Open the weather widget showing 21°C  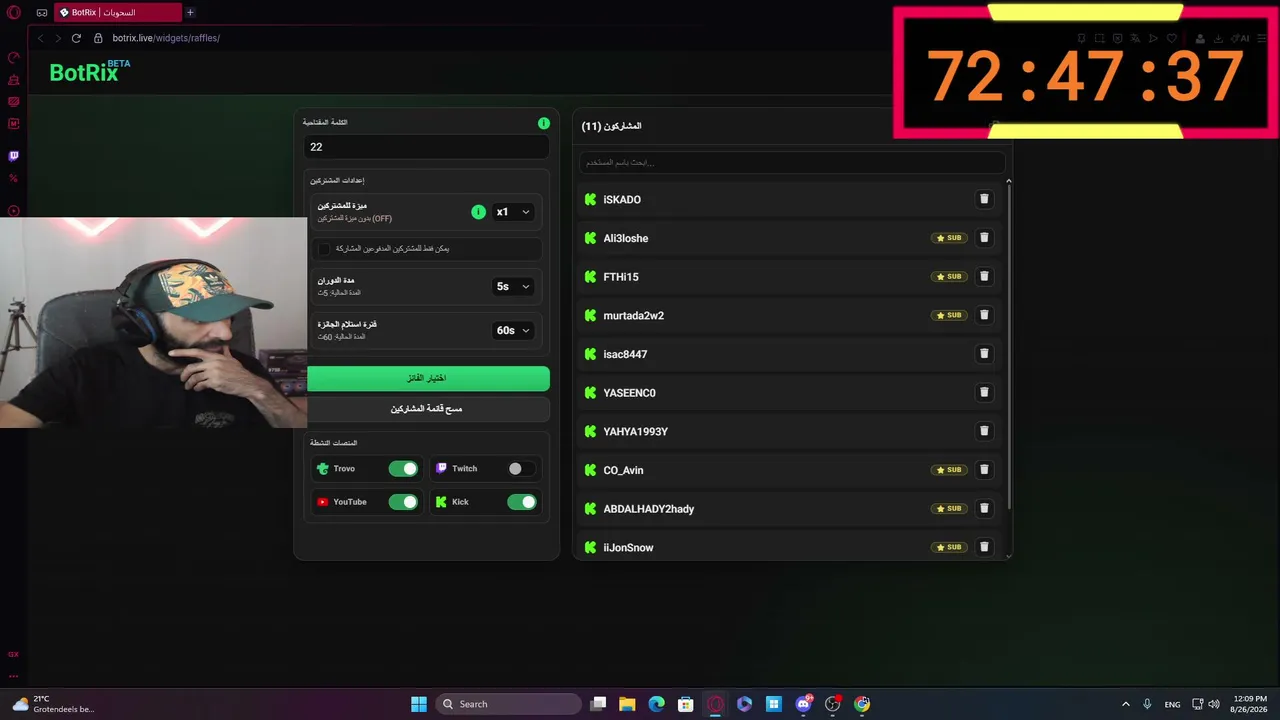53,704
